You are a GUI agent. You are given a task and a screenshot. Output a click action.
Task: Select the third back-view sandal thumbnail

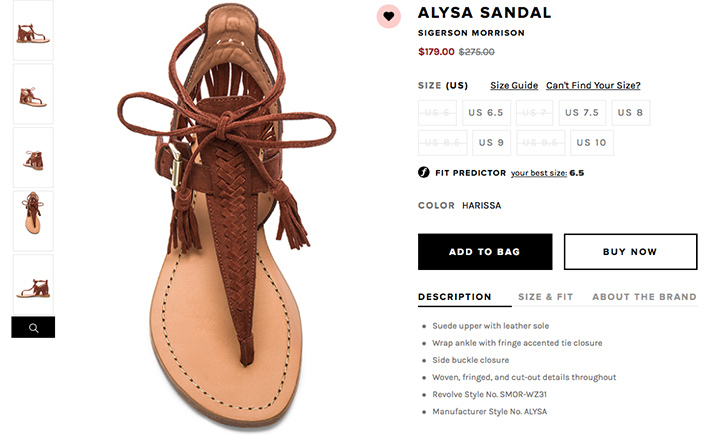pyautogui.click(x=33, y=157)
